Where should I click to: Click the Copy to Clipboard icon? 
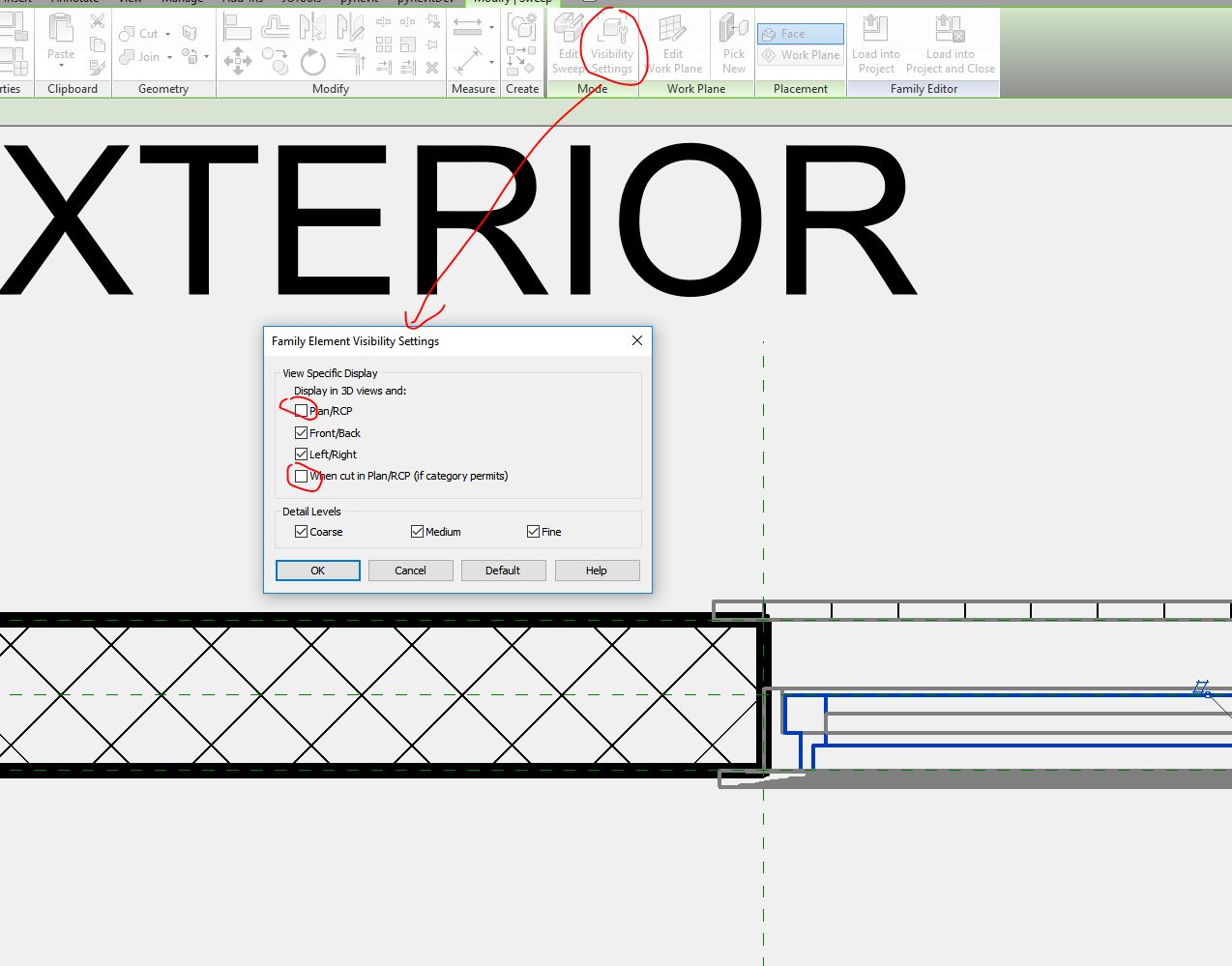coord(98,44)
